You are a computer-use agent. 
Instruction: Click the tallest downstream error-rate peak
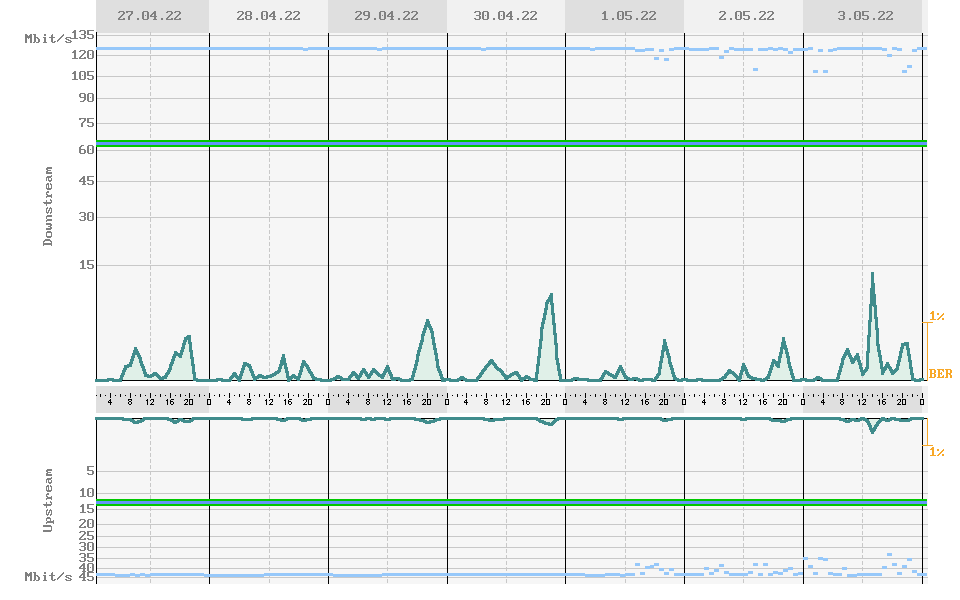pos(872,274)
